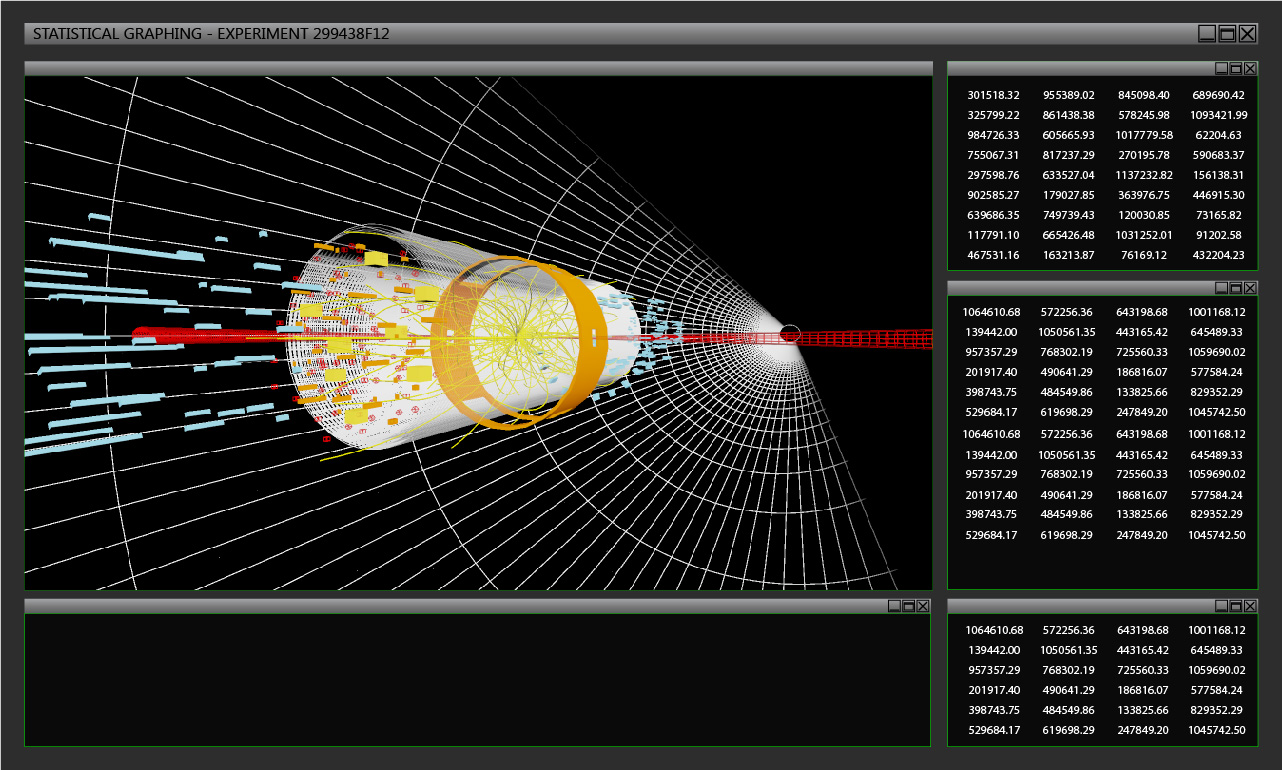Select the value 297598.76
The height and width of the screenshot is (770, 1282).
pyautogui.click(x=994, y=175)
